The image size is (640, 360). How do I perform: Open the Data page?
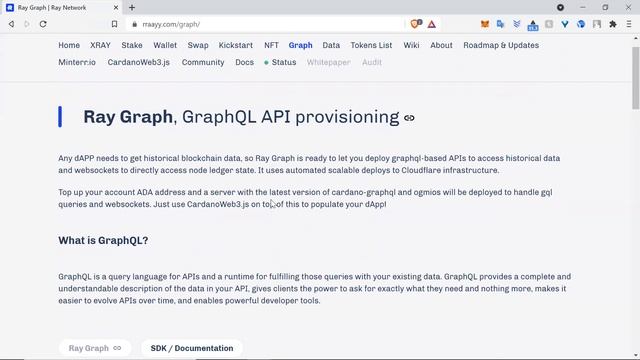[331, 45]
